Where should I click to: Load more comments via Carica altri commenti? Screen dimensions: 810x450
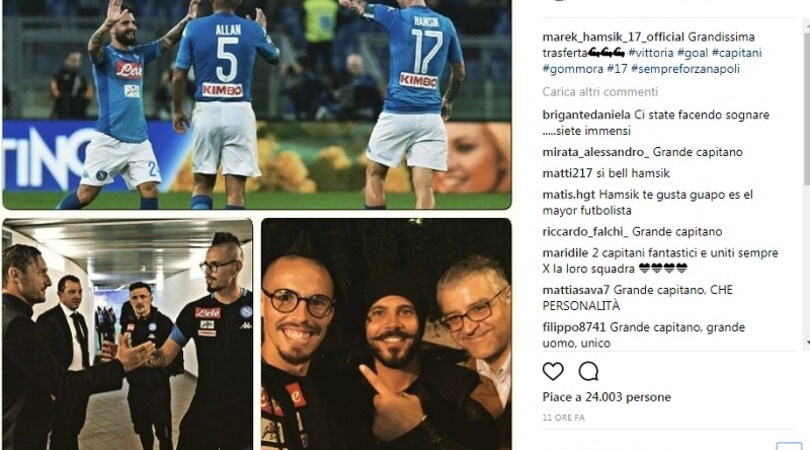pos(600,92)
